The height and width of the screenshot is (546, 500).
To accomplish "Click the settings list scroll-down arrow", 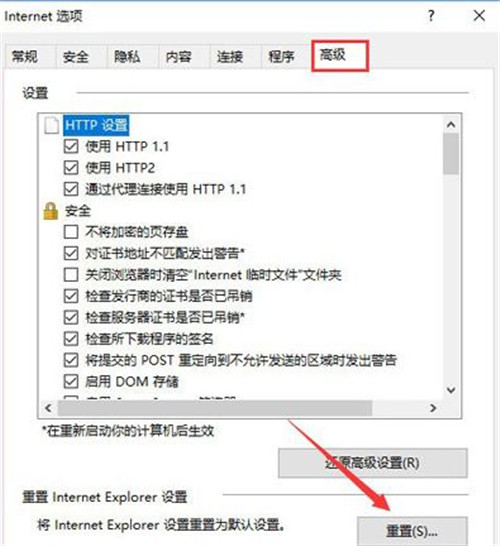I will 451,390.
